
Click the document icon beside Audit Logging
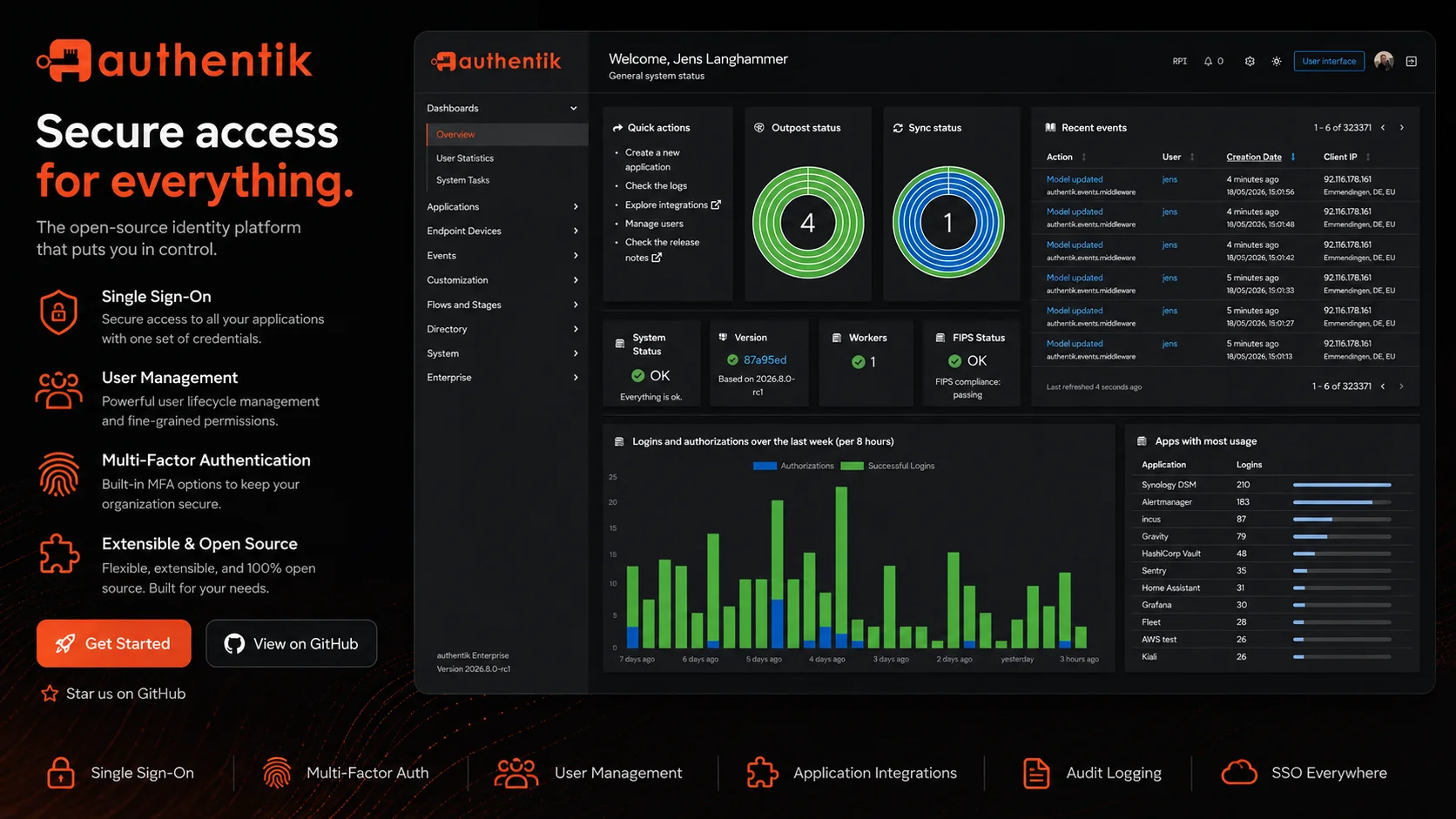1036,773
